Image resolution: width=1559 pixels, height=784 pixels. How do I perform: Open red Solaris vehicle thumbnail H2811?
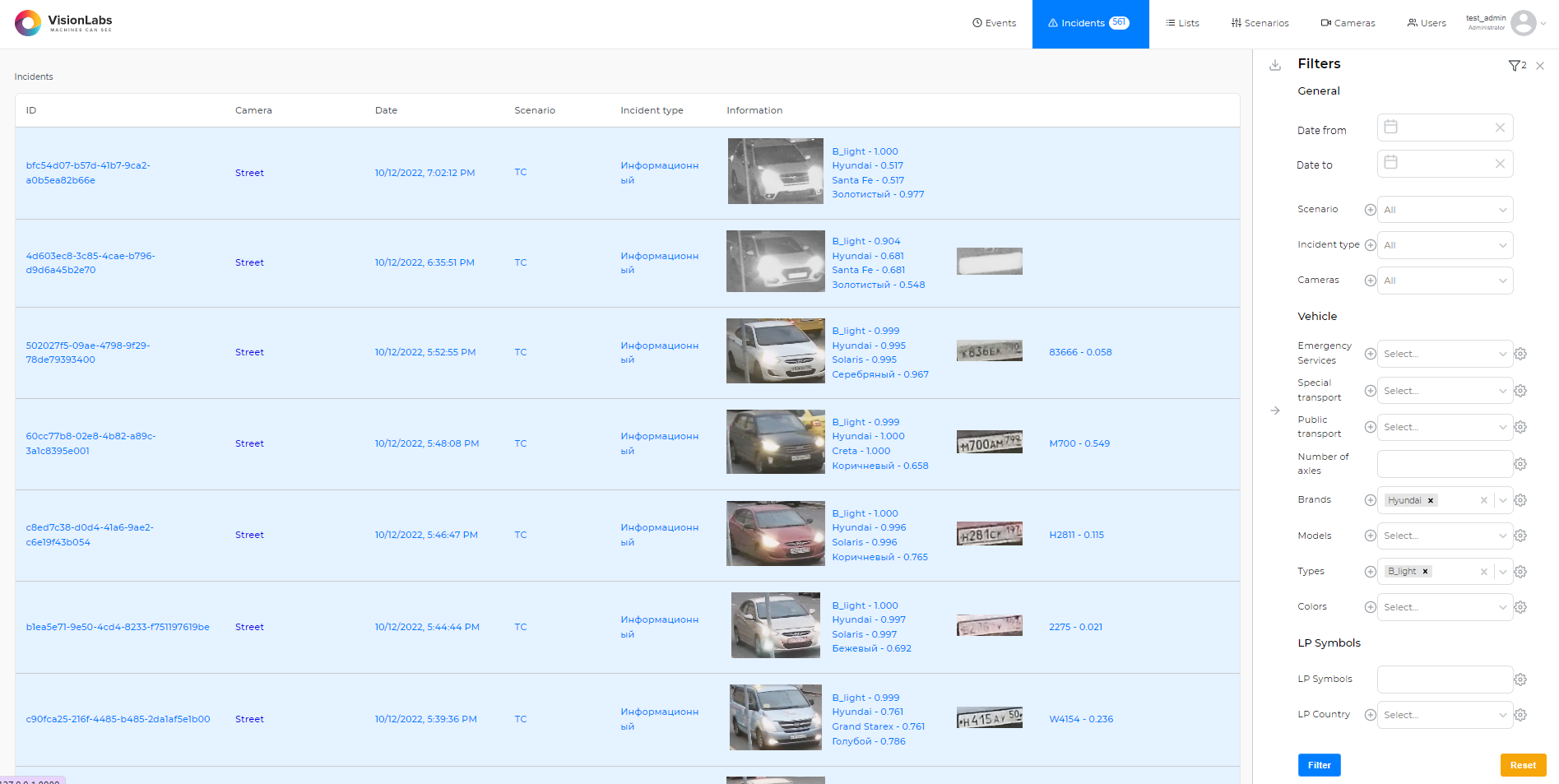click(x=775, y=534)
